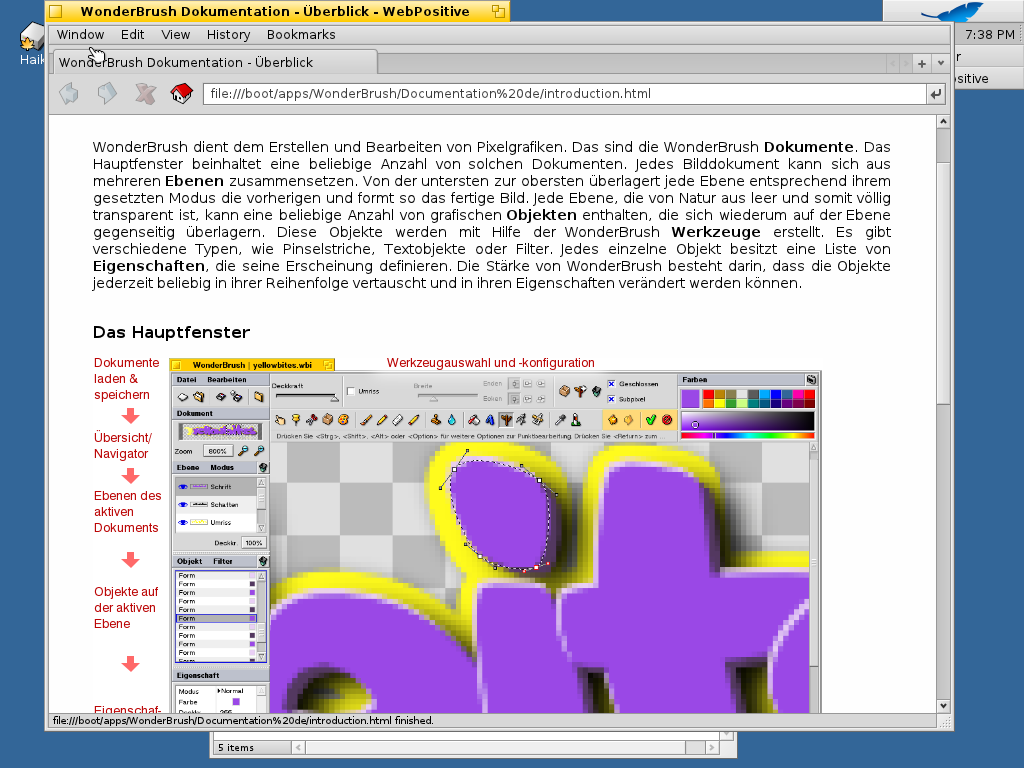Go to the home page via house icon
This screenshot has width=1024, height=768.
(x=182, y=94)
